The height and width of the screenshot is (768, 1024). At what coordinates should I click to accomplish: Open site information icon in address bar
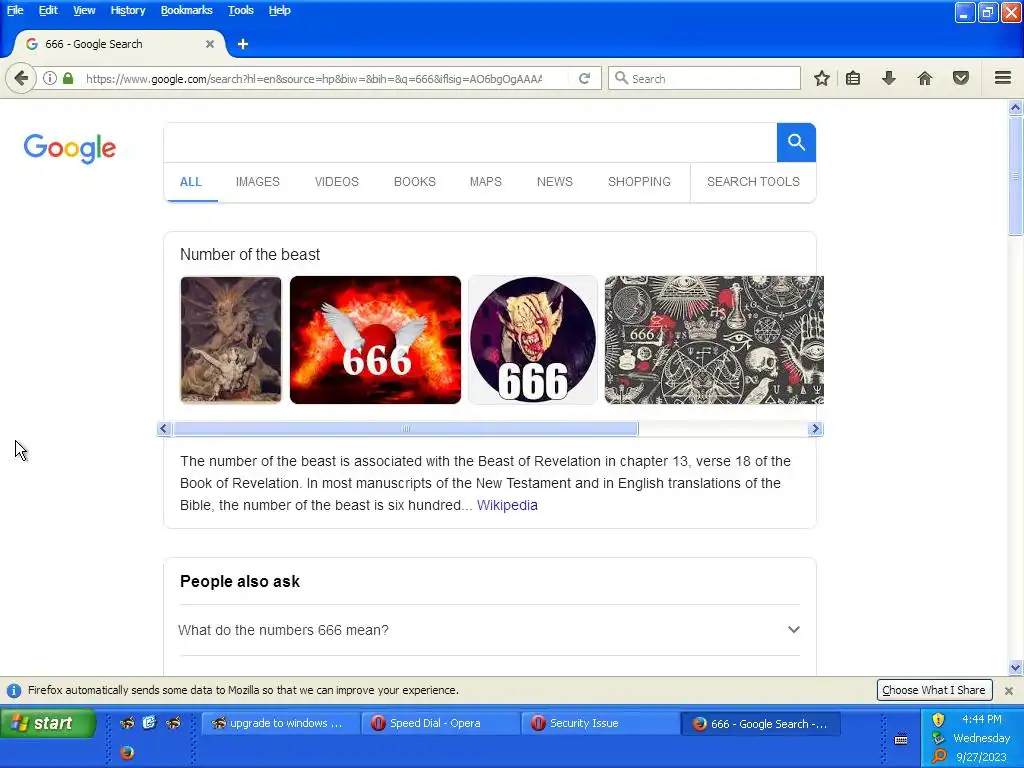(x=50, y=78)
